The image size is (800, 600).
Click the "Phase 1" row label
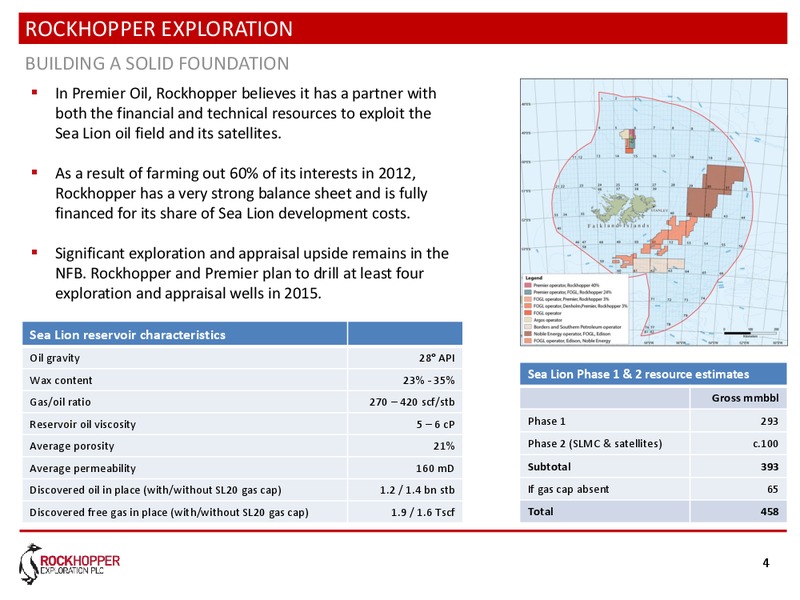(x=546, y=421)
